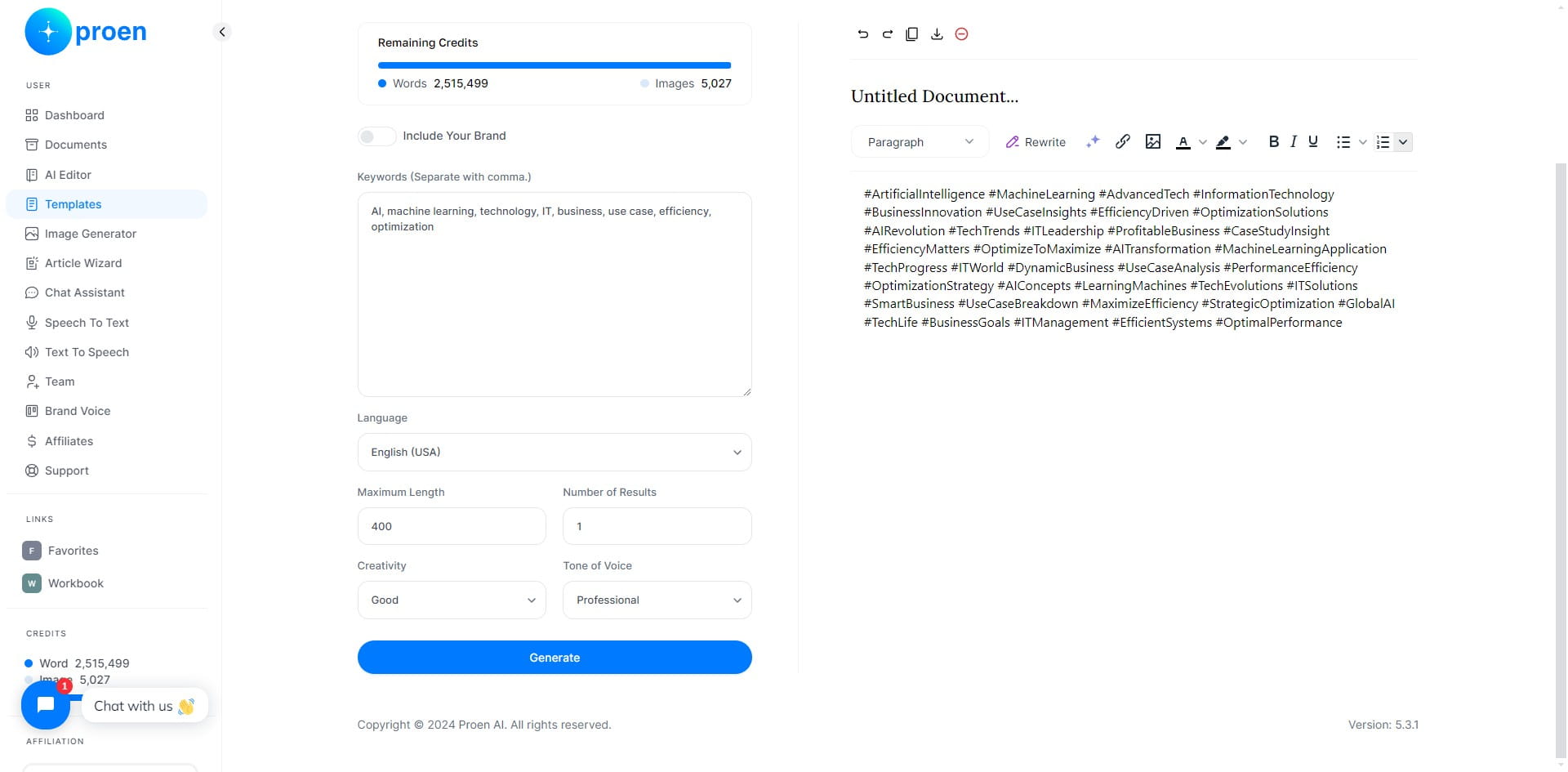Expand the Paragraph style dropdown
The width and height of the screenshot is (1568, 772).
click(920, 142)
